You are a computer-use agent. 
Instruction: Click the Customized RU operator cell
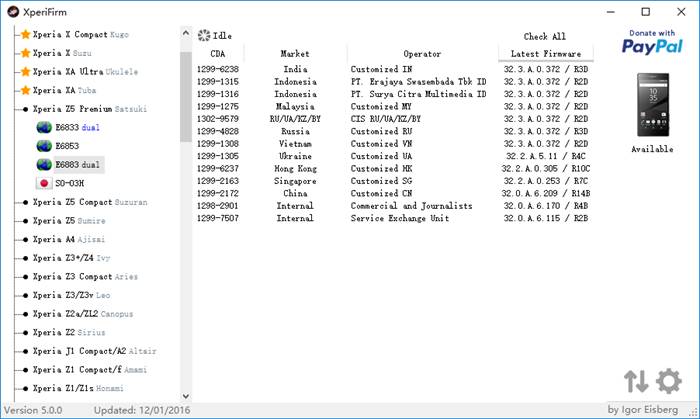(381, 132)
